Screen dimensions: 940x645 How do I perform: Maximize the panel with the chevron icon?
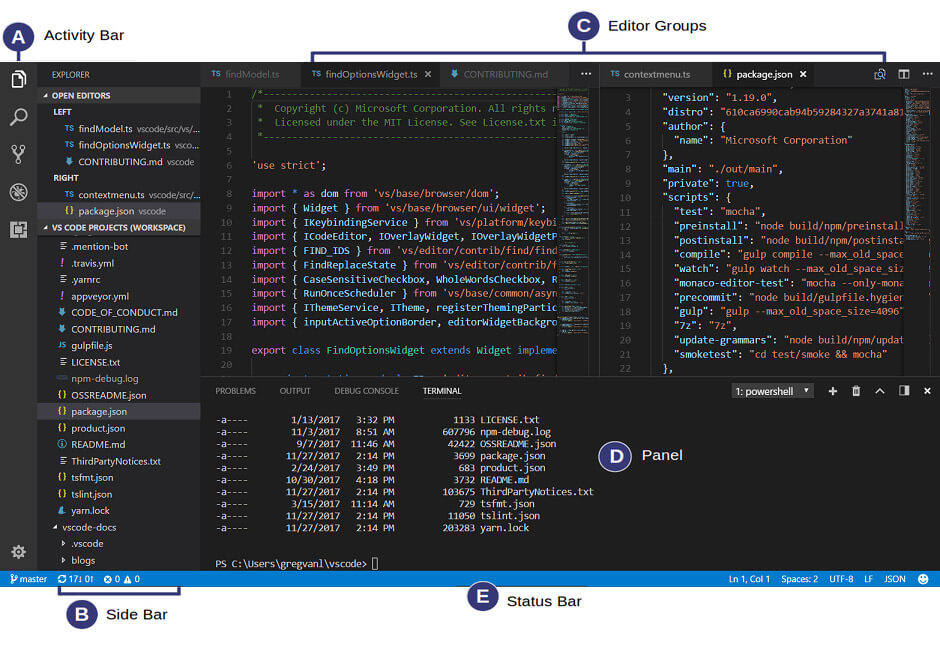(881, 390)
